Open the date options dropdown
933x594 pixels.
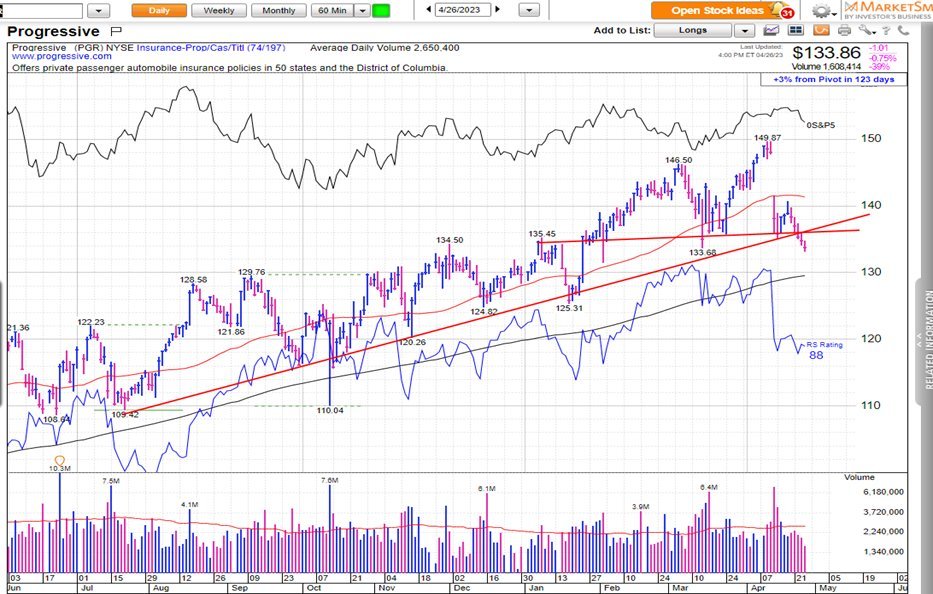[529, 10]
